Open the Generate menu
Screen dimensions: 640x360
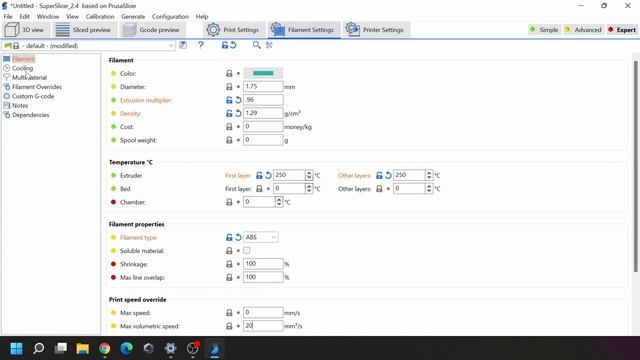coord(133,16)
